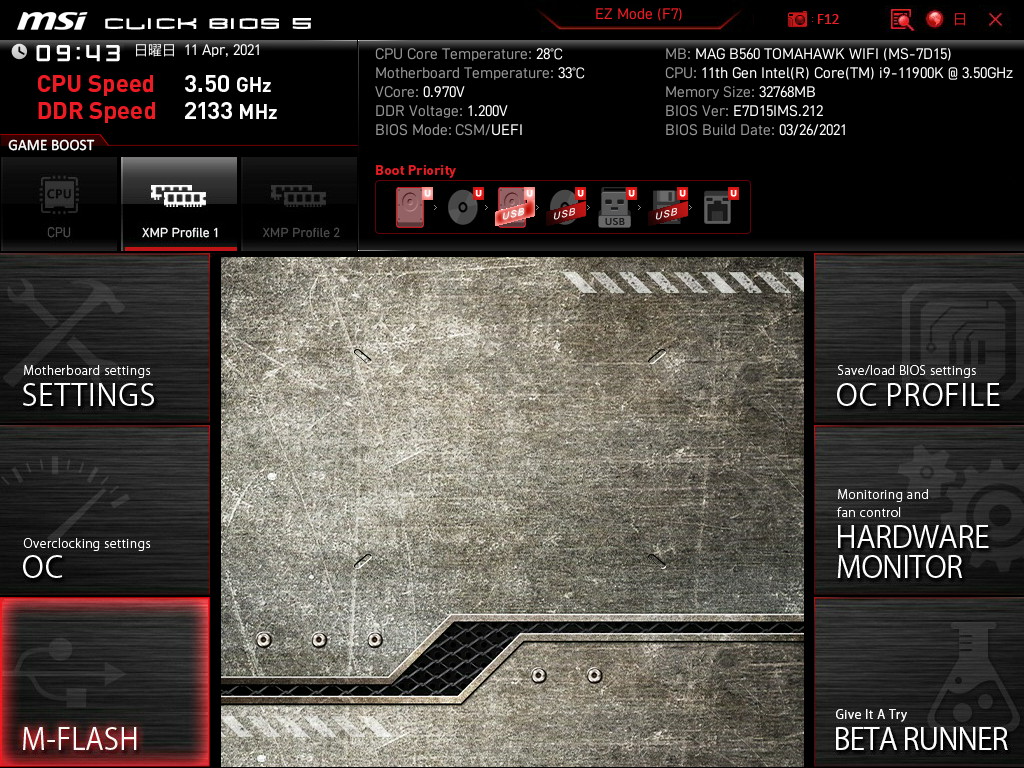Viewport: 1024px width, 768px height.
Task: Switch to EZ Mode (F7)
Action: point(639,14)
